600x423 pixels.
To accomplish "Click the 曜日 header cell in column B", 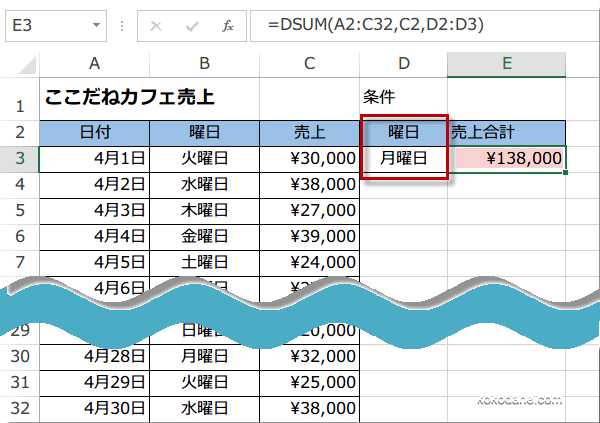I will 204,133.
